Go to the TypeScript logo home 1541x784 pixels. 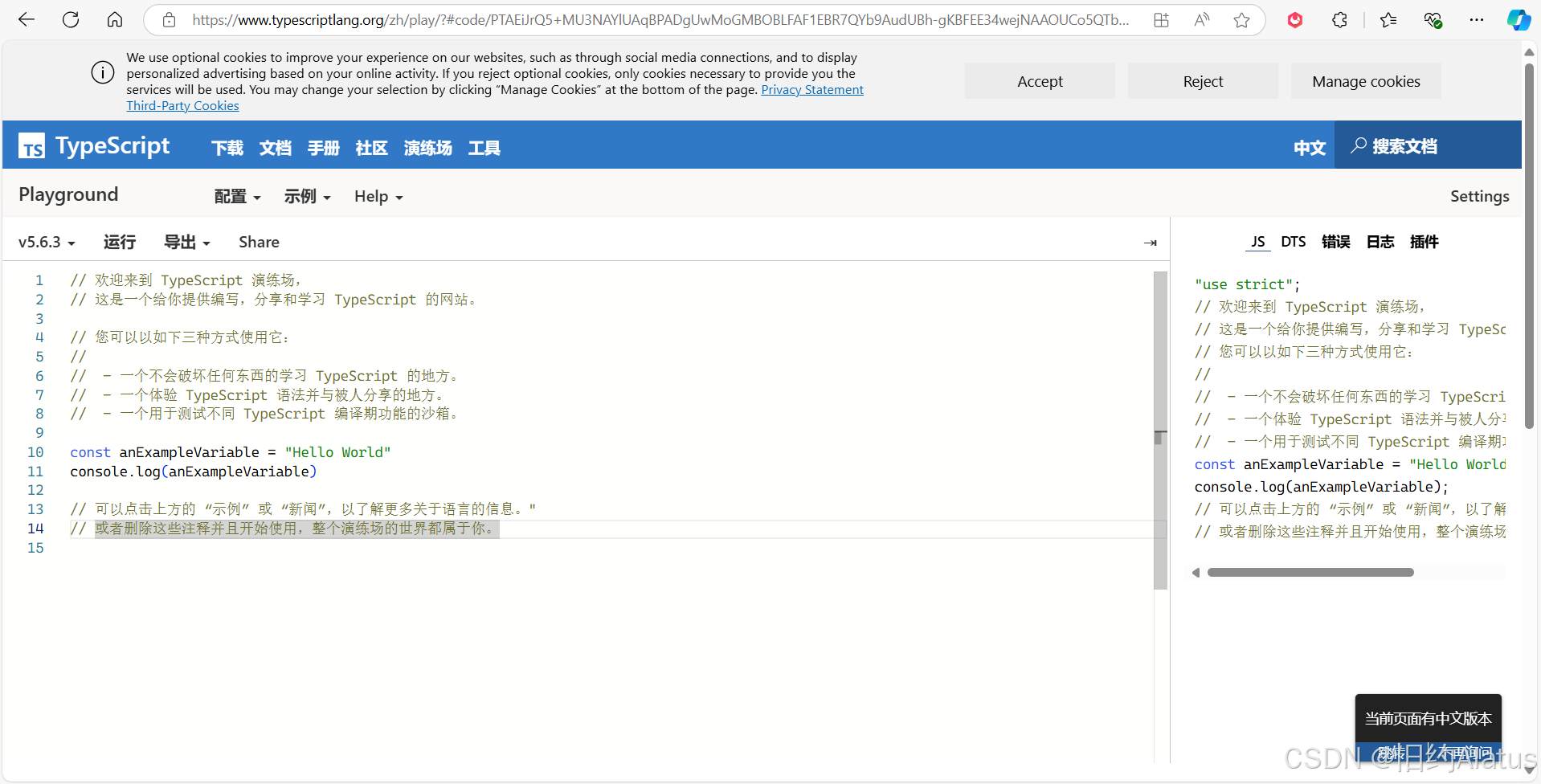(x=94, y=146)
